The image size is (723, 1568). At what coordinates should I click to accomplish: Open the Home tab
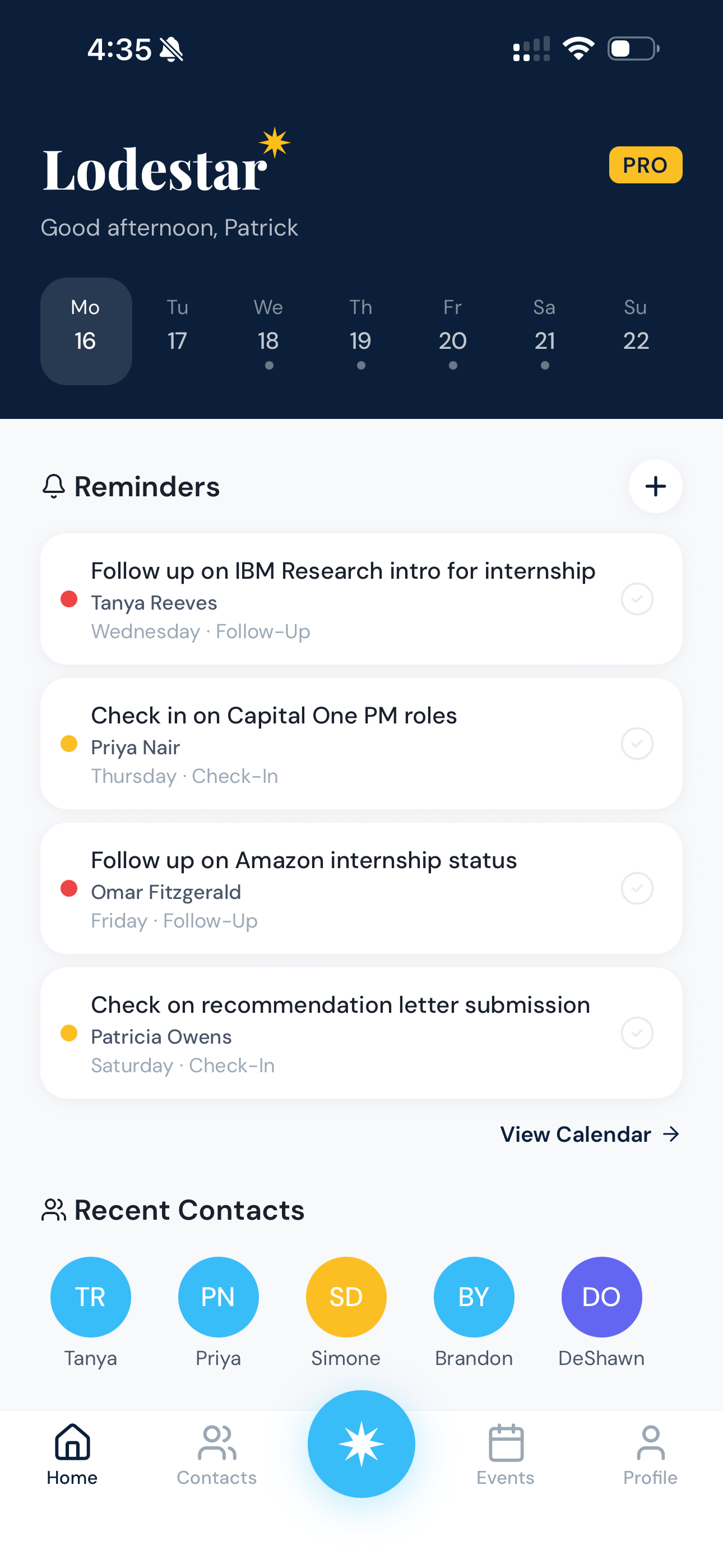click(72, 1454)
